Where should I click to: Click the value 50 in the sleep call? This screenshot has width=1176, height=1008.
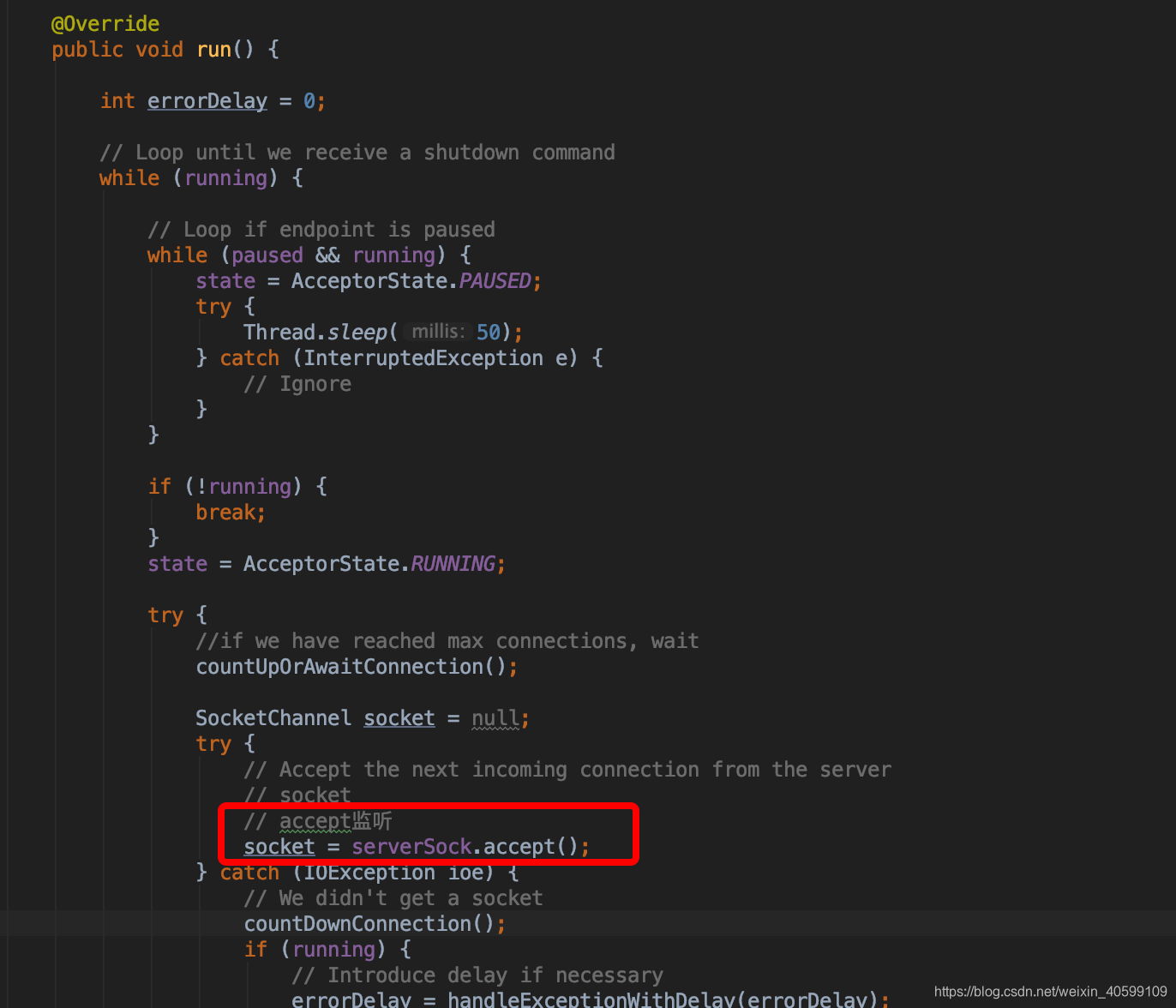tap(489, 333)
